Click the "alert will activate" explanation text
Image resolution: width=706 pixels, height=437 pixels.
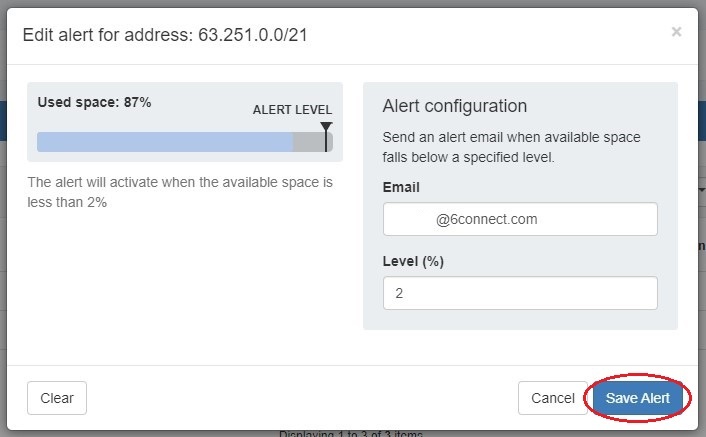(x=179, y=192)
